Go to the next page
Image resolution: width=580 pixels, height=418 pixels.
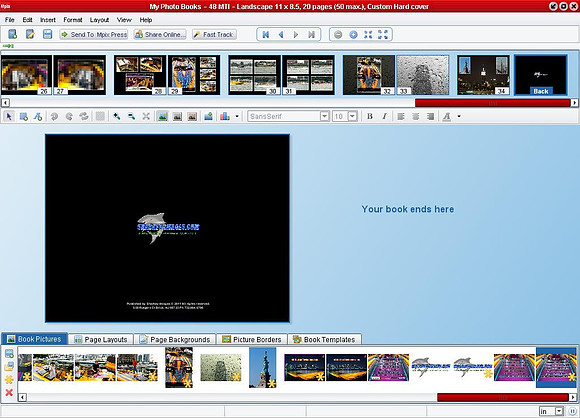pos(296,34)
